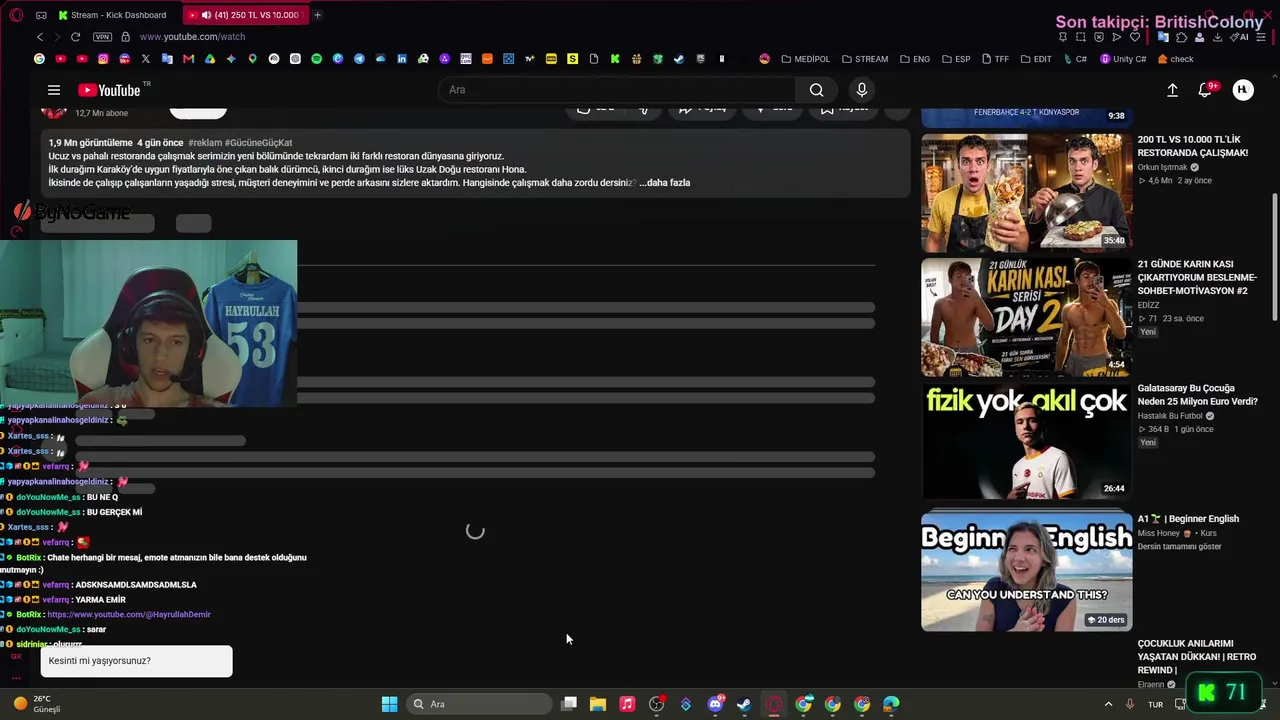
Task: Expand the ENG bookmarks folder
Action: [915, 59]
